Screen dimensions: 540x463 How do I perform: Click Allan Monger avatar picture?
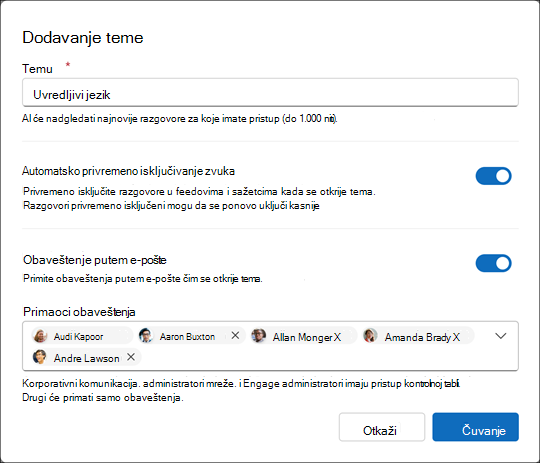pos(259,336)
